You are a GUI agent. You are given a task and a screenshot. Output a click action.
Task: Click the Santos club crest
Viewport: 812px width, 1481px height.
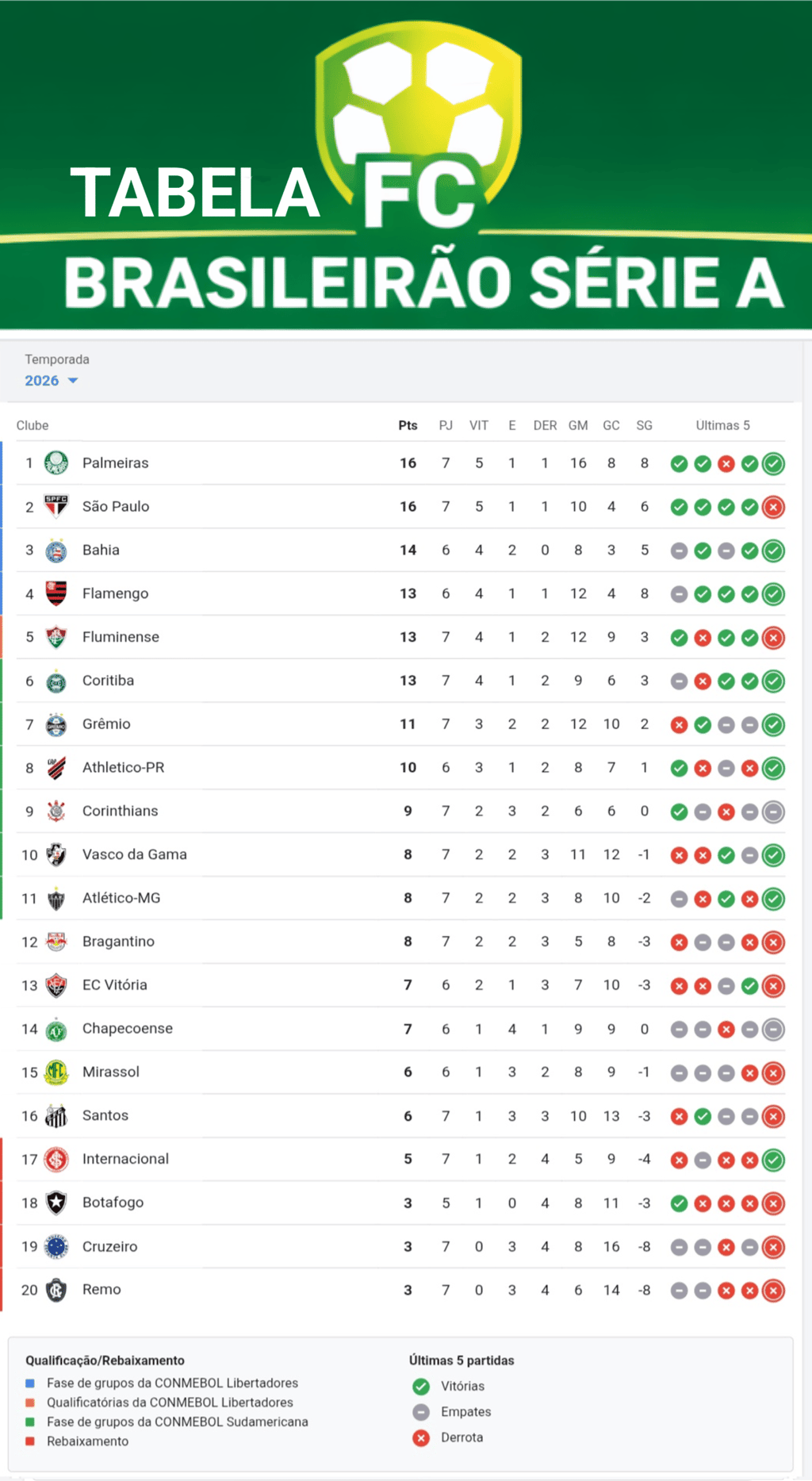(56, 1116)
